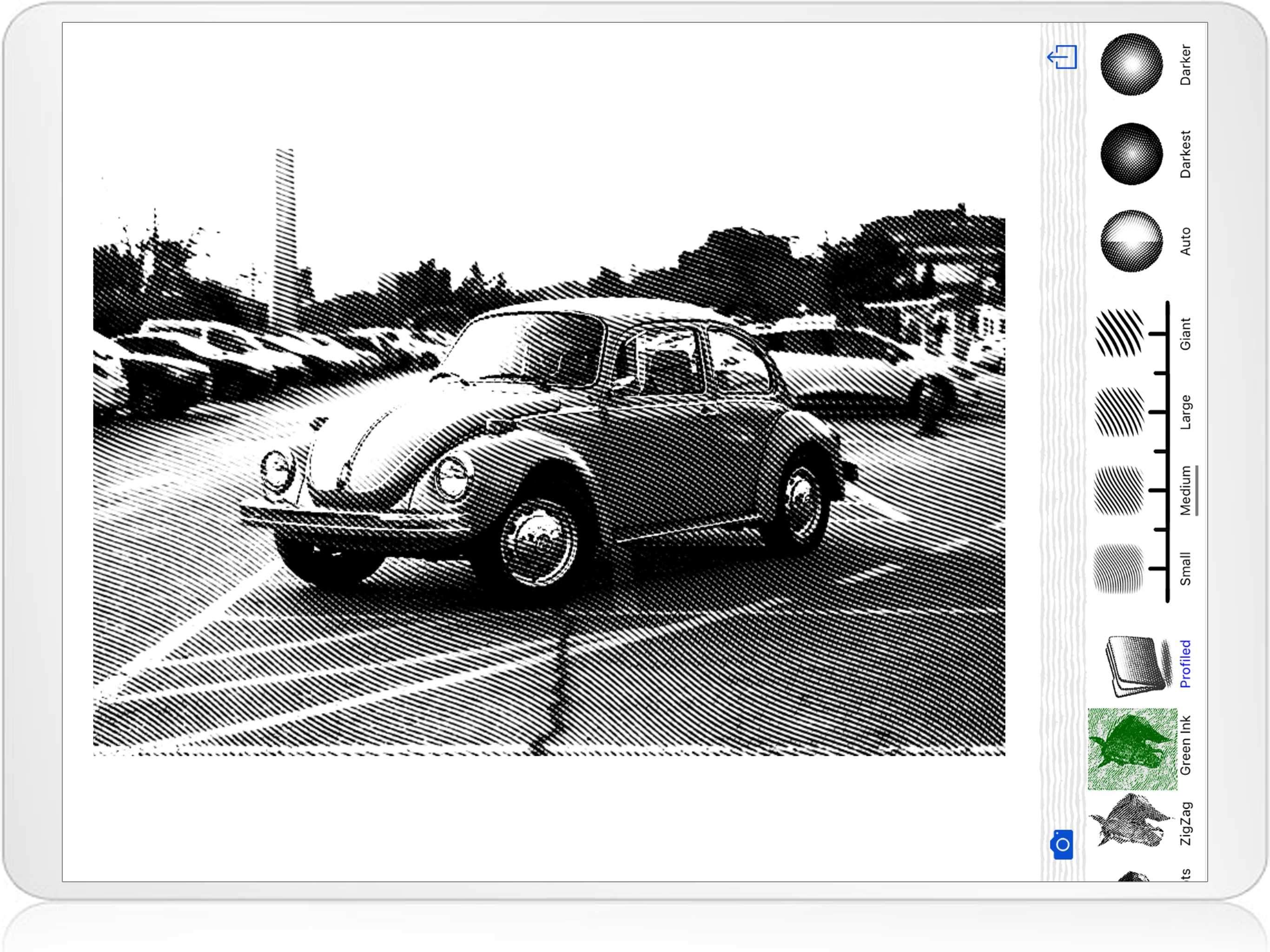Click the Profiled text label
The height and width of the screenshot is (952, 1270).
[1185, 664]
